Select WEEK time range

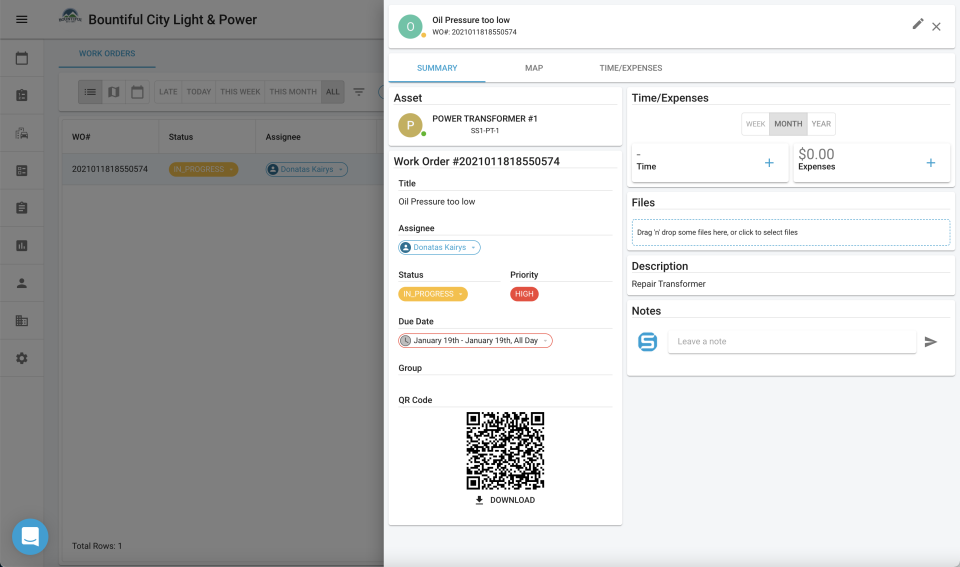pos(756,124)
